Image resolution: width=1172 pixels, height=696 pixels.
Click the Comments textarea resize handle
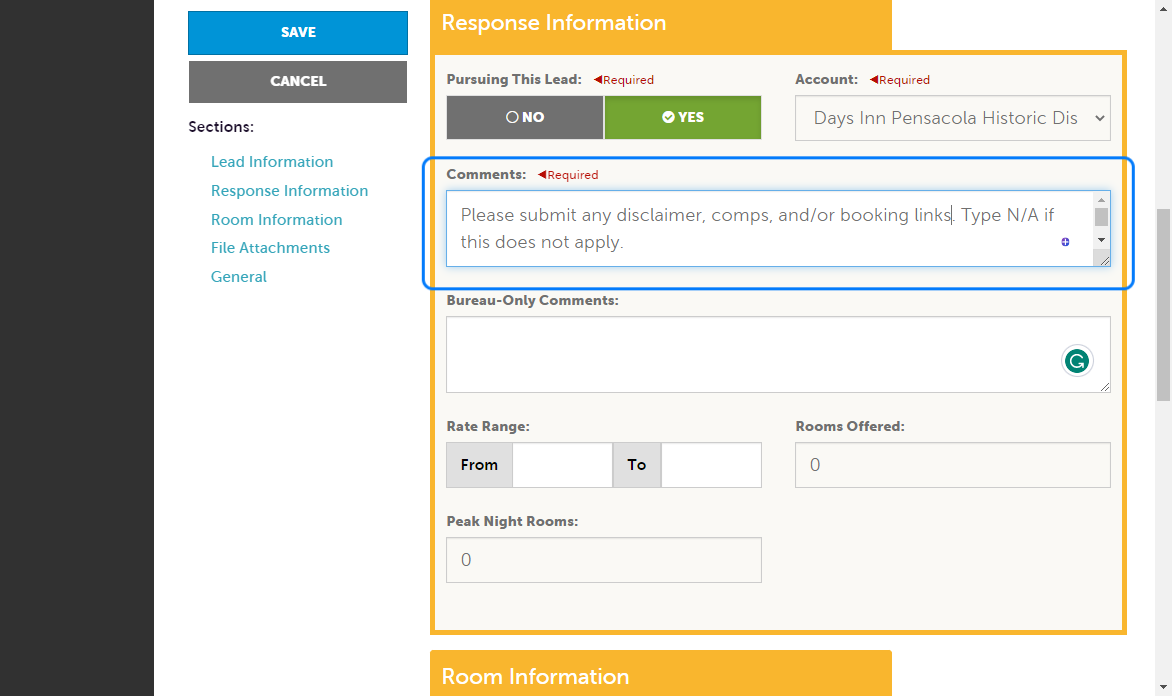tap(1103, 259)
